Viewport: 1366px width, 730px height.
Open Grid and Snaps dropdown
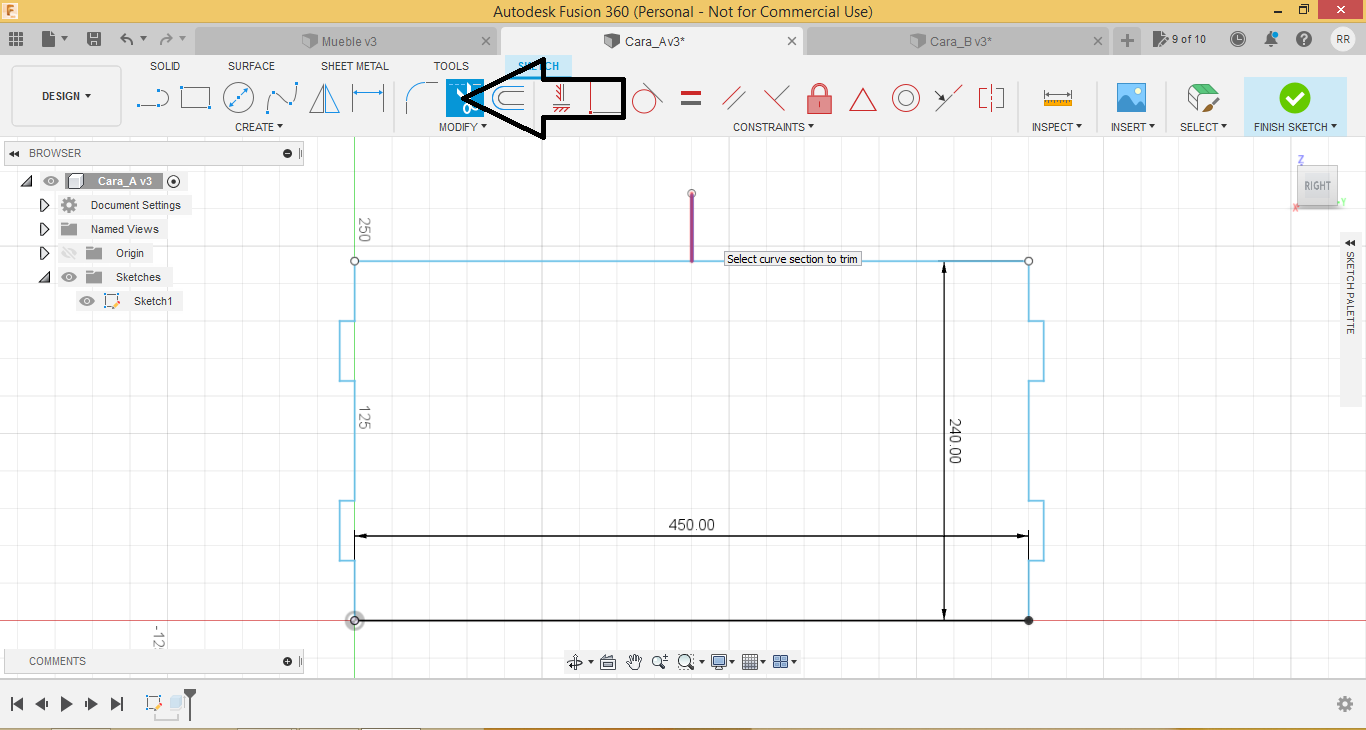click(754, 662)
